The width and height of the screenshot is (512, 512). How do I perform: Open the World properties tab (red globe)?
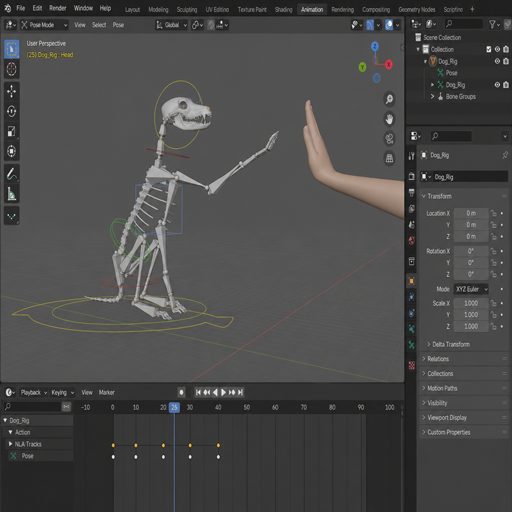[412, 240]
